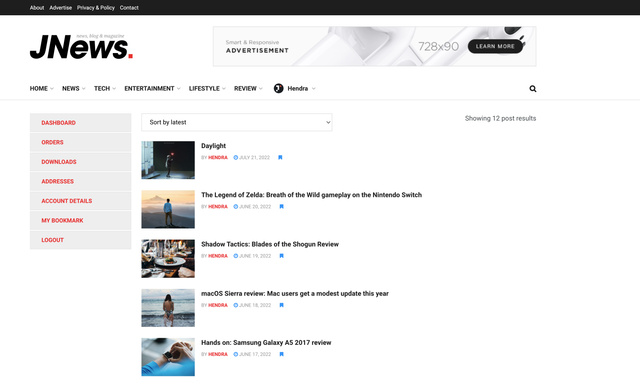640x385 pixels.
Task: Click the macOS Sierra post thumbnail
Action: point(168,308)
